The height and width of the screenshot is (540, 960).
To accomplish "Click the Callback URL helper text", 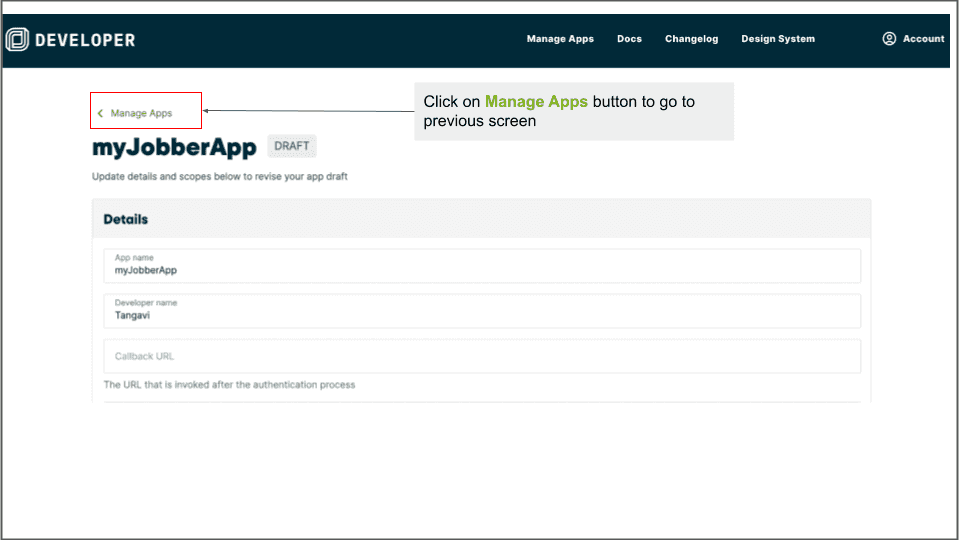I will point(229,385).
